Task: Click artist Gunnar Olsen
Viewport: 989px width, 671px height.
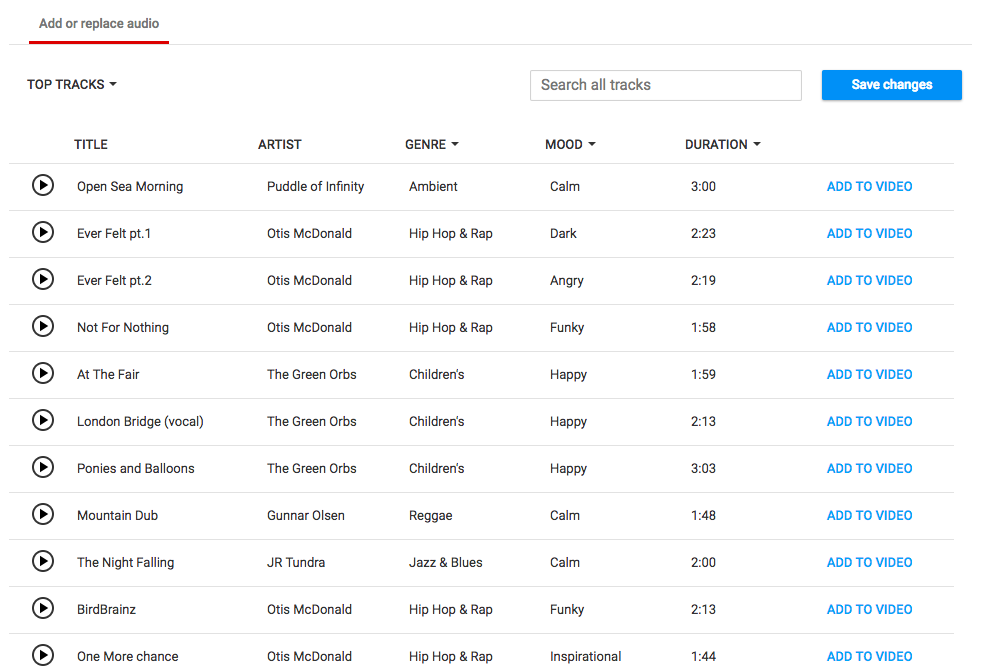Action: (x=306, y=516)
